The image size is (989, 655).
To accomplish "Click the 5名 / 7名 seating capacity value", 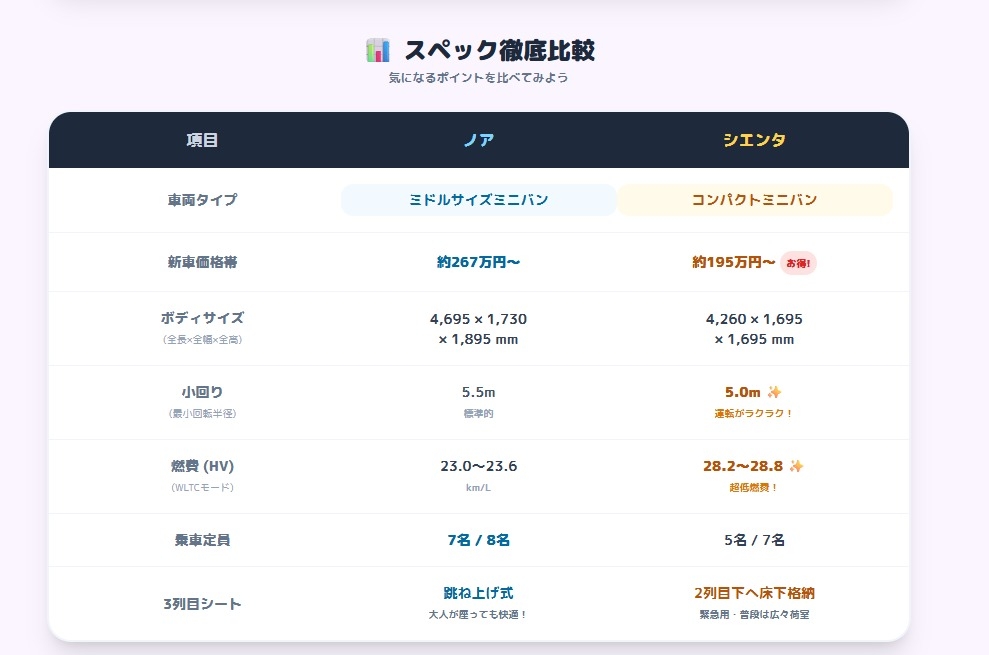I will point(754,540).
